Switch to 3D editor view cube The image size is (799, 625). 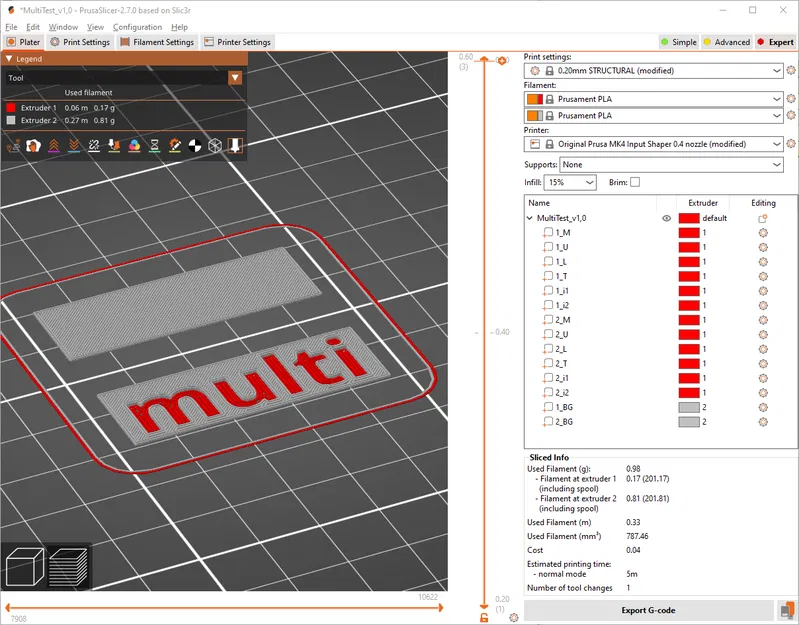click(x=24, y=567)
